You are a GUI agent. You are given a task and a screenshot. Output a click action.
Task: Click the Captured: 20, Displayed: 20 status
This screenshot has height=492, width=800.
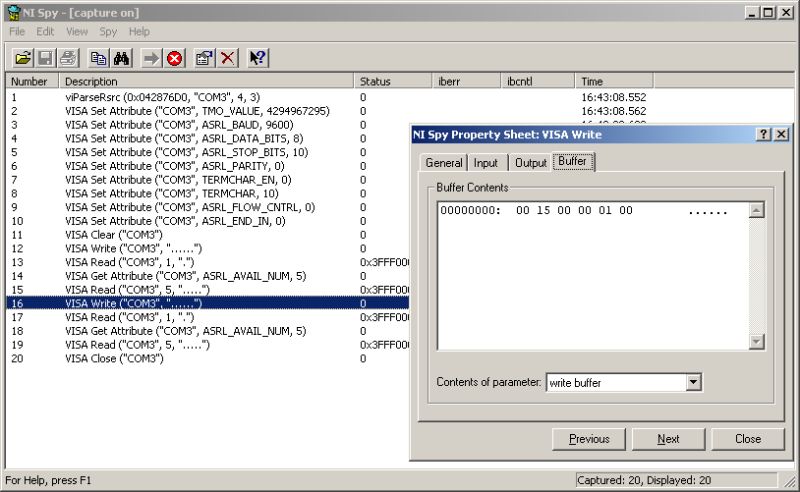click(x=644, y=480)
